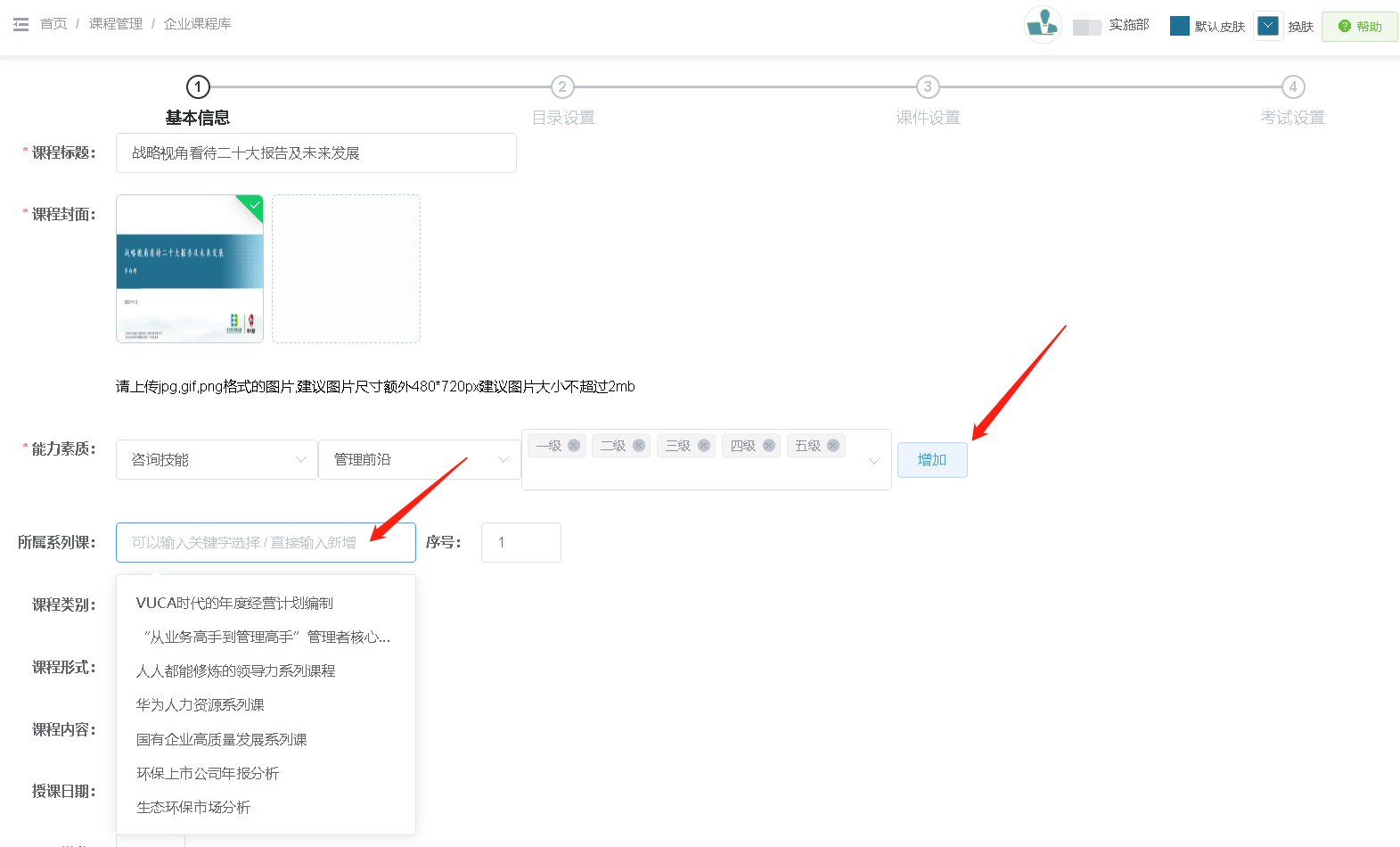Click the 默认皮肤 blue color swatch
Viewport: 1400px width, 847px height.
[x=1179, y=26]
